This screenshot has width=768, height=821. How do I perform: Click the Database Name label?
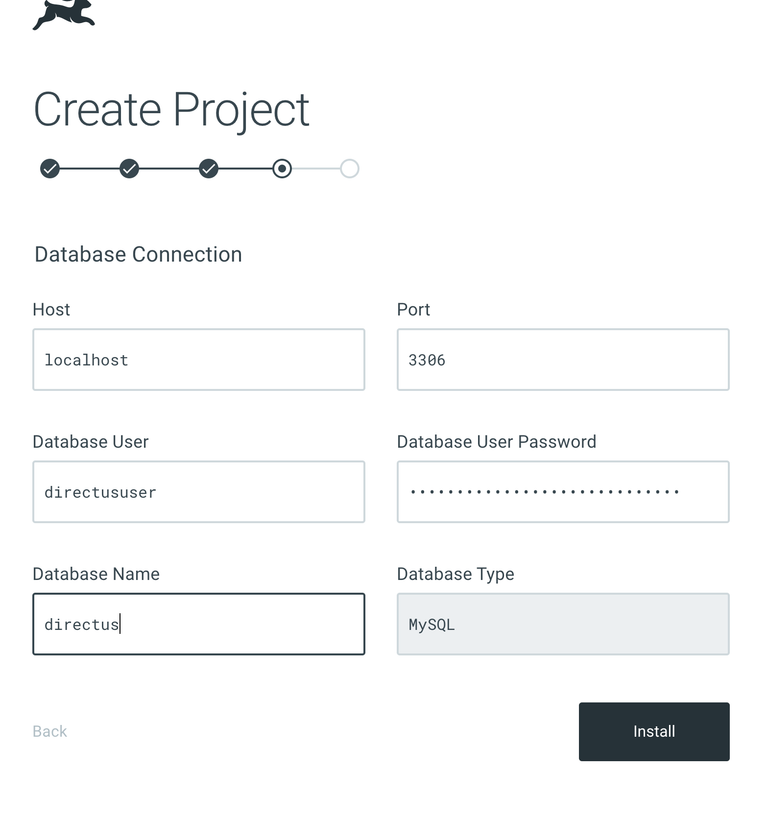(x=96, y=573)
